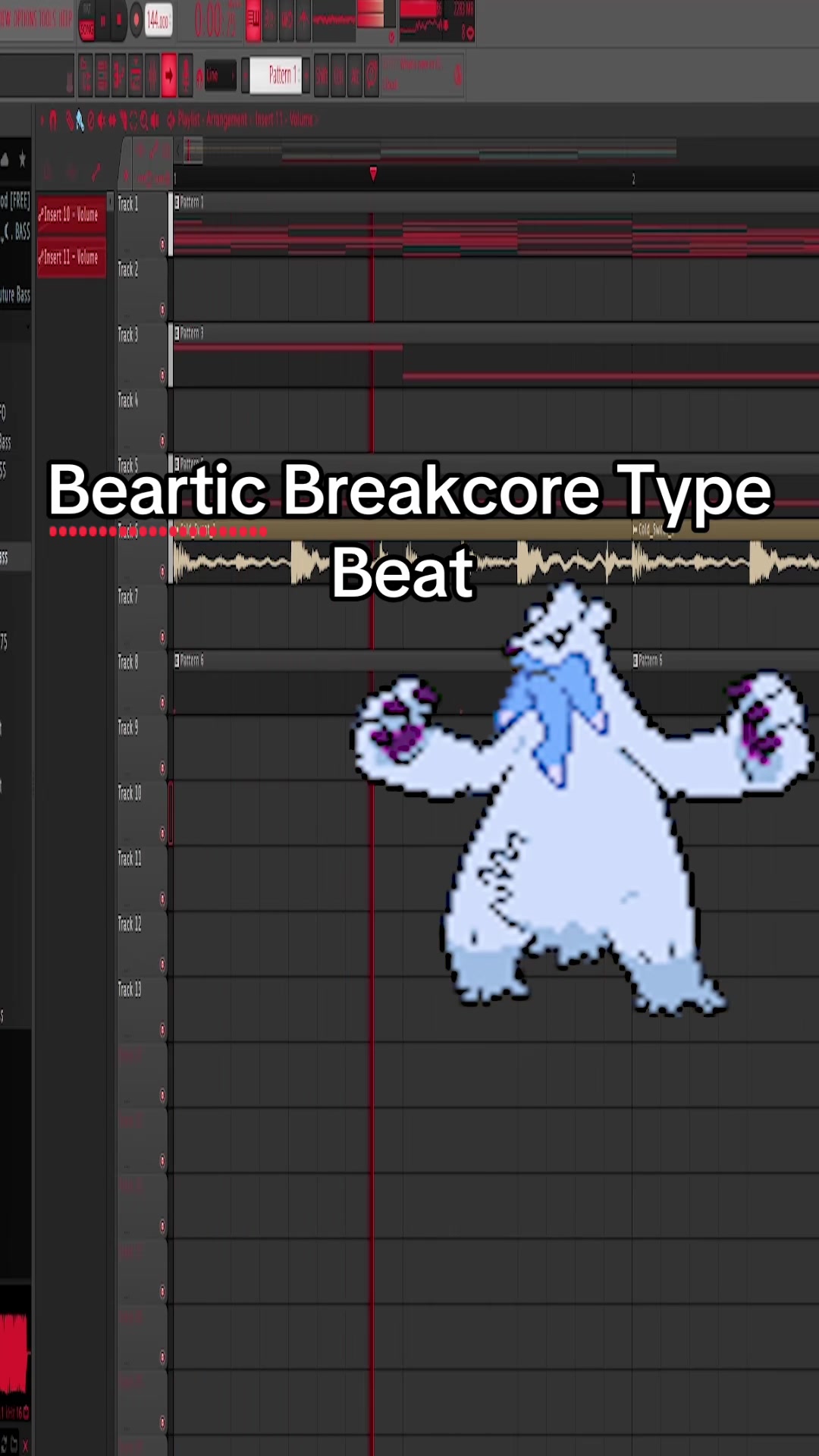Click the star favorites icon in the browser
Viewport: 819px width, 1456px height.
22,159
